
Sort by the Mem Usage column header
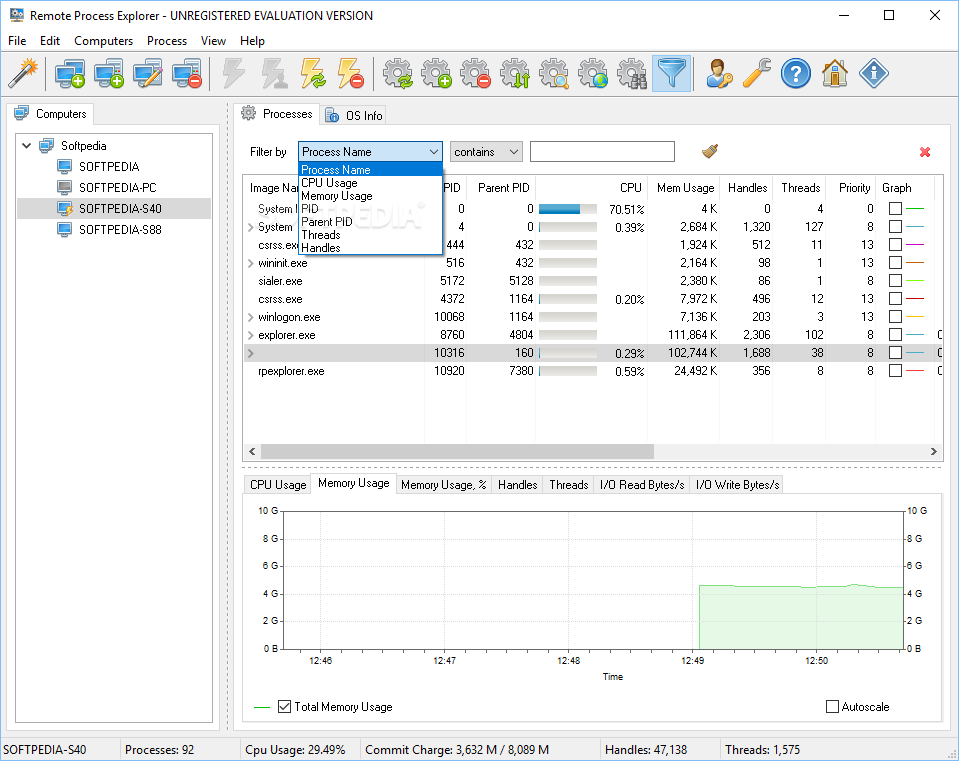pos(685,188)
